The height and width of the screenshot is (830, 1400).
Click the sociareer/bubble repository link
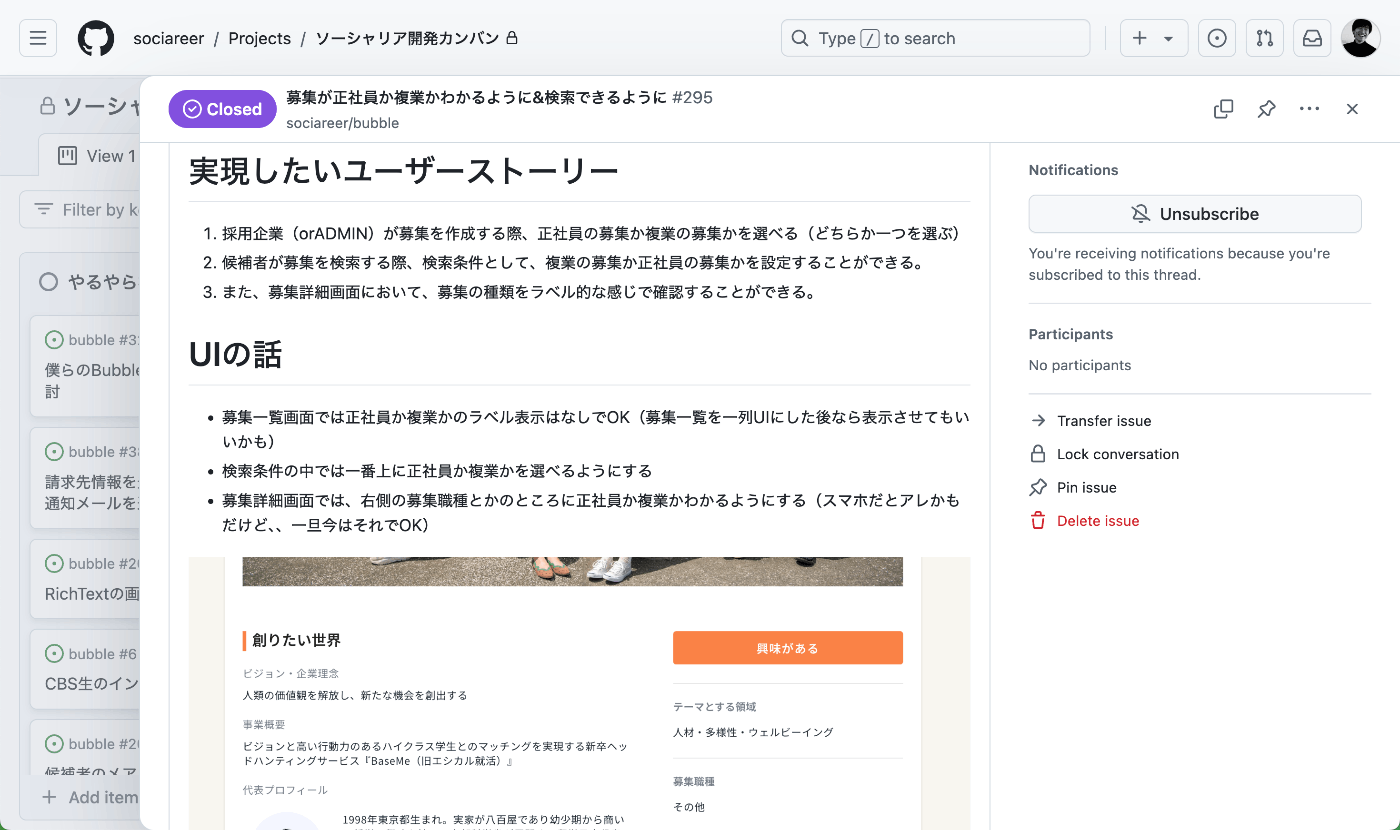coord(342,123)
